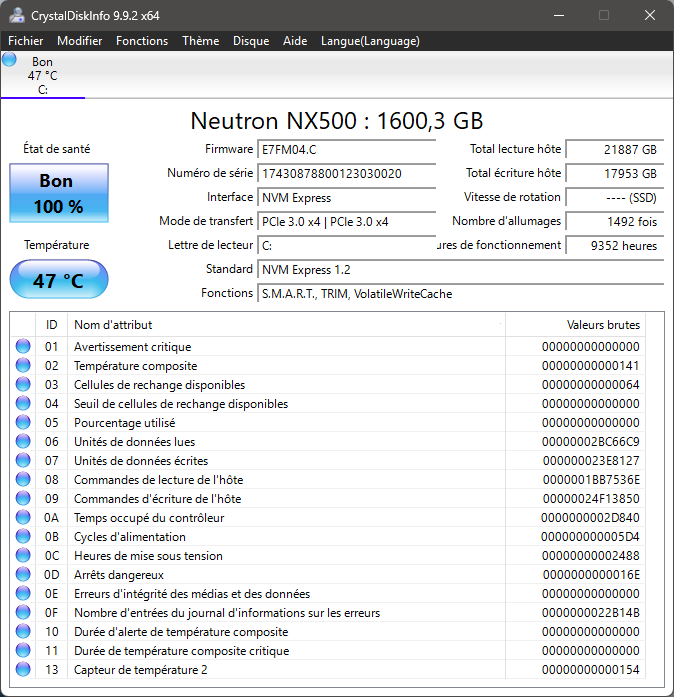Click status icon for Cycles d'alimentation
The image size is (674, 697).
point(23,536)
